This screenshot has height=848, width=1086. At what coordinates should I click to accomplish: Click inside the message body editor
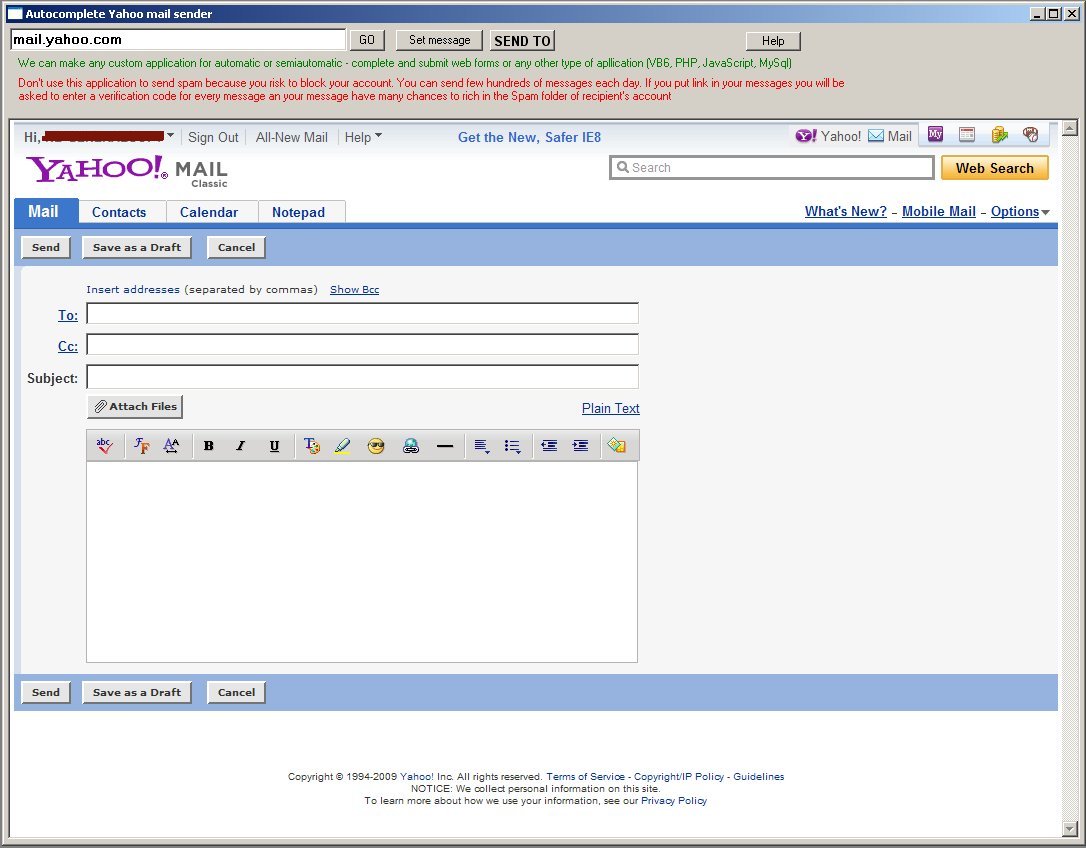[x=362, y=562]
